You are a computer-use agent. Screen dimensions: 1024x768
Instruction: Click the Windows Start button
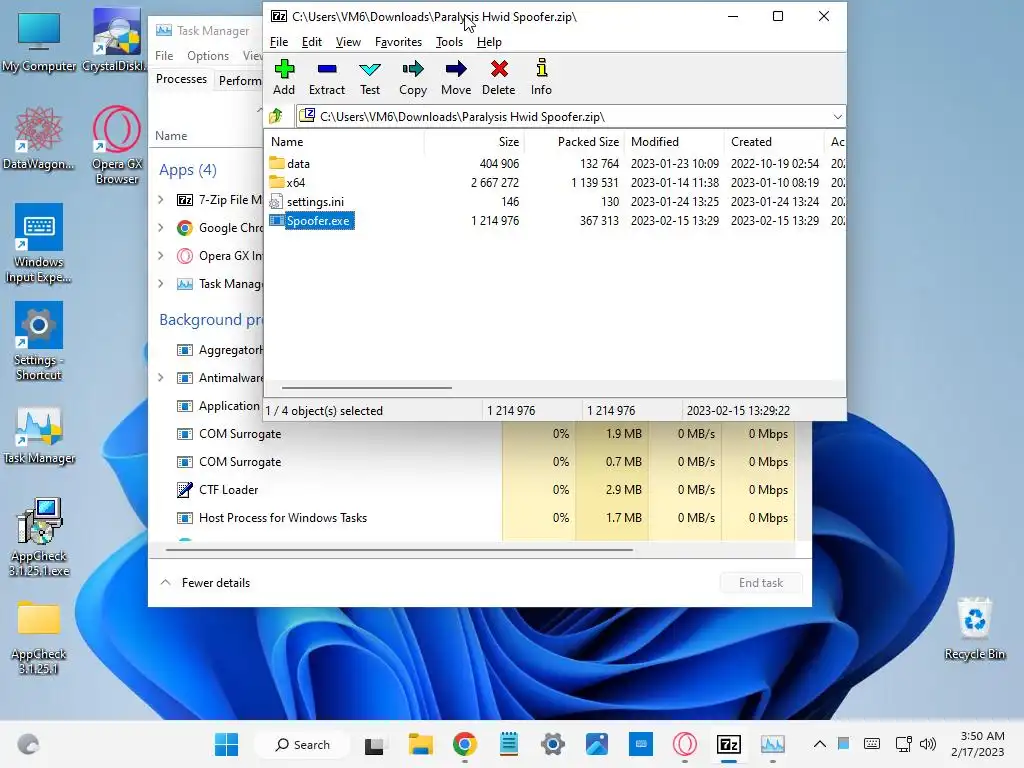pos(227,744)
